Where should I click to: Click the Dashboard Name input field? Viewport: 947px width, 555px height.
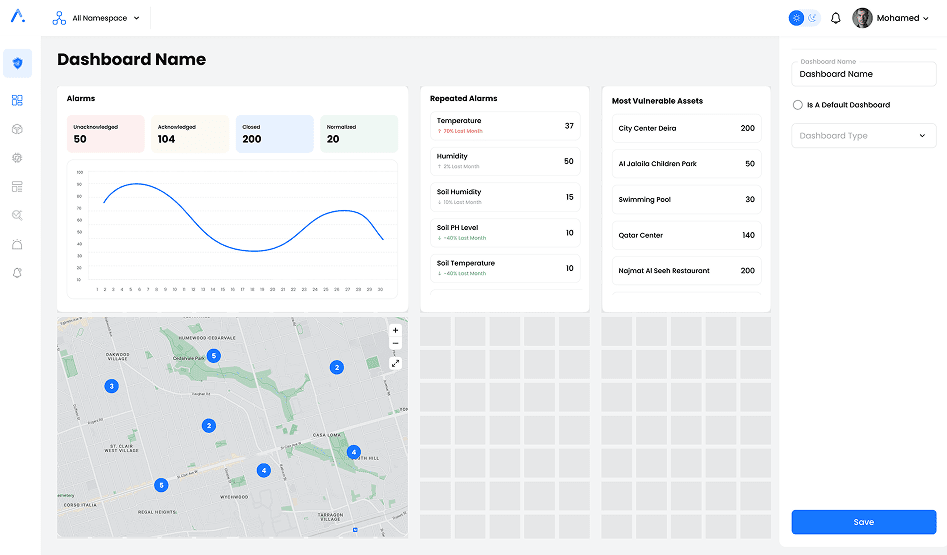click(x=863, y=74)
